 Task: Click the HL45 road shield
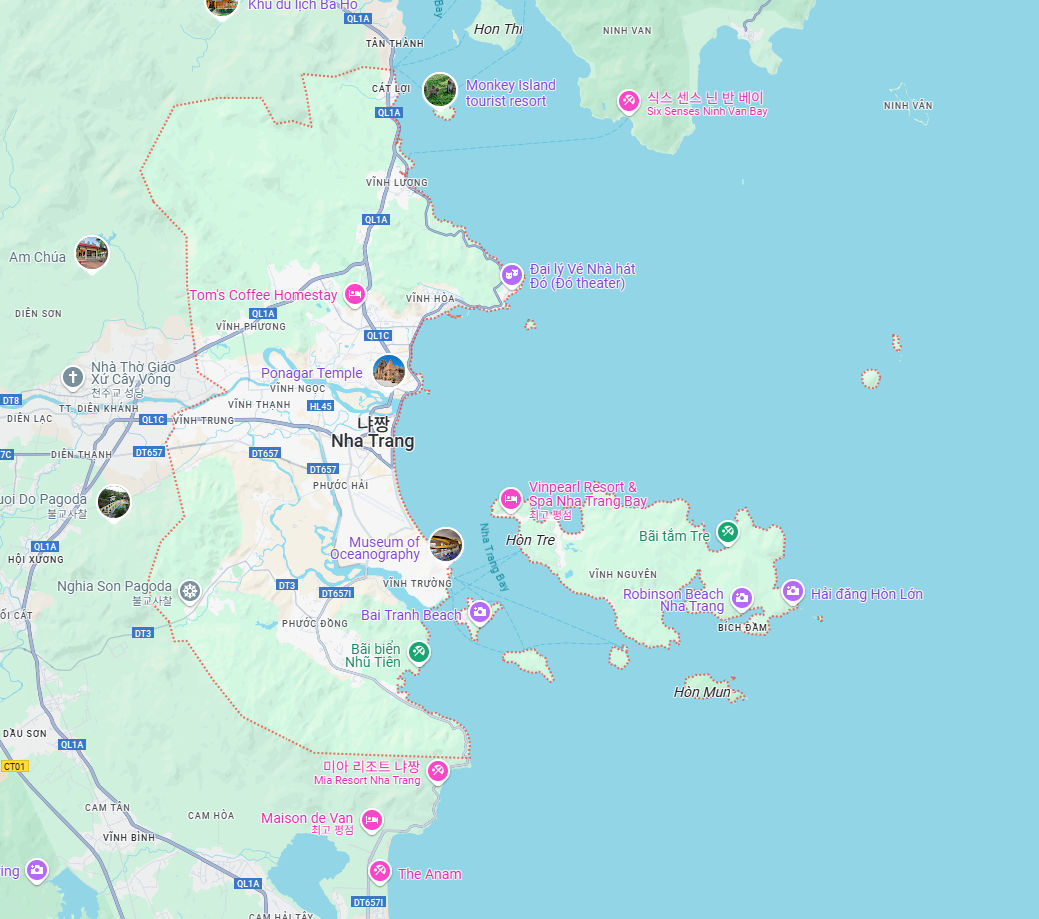coord(321,406)
